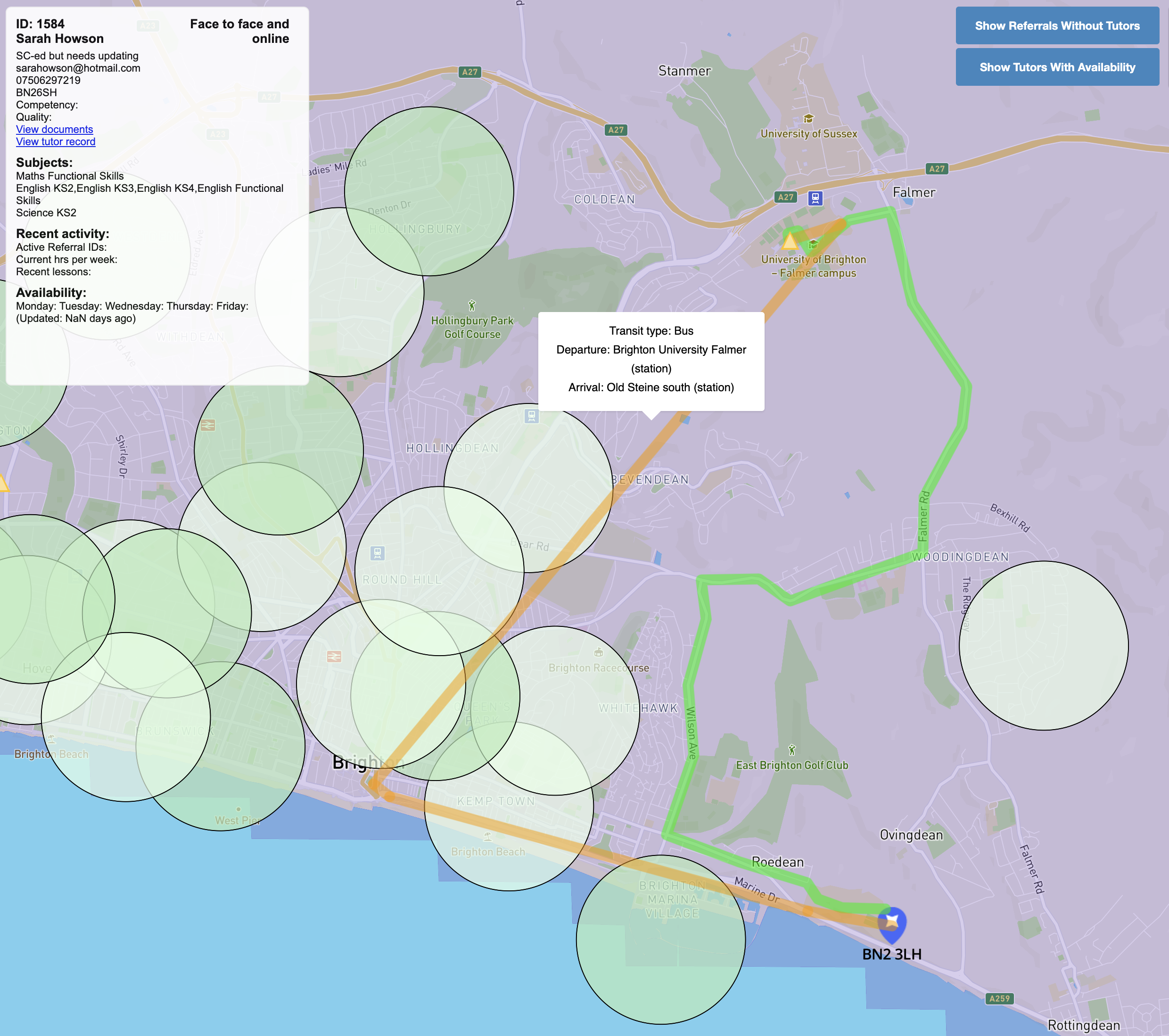This screenshot has width=1169, height=1036.
Task: Click the rail station icon above Hollingdean
Action: [x=531, y=416]
